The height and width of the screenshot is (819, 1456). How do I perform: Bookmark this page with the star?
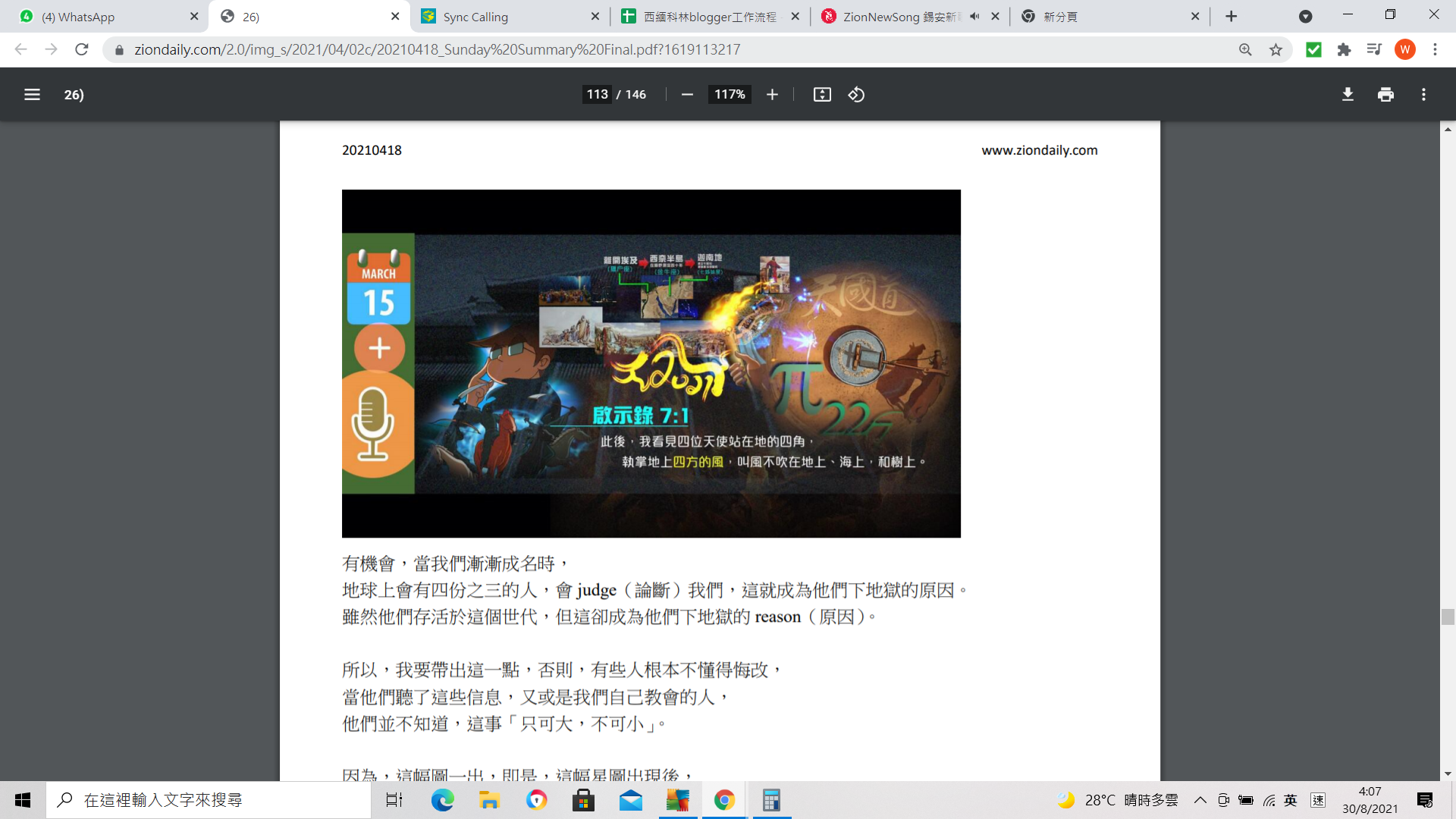tap(1276, 49)
